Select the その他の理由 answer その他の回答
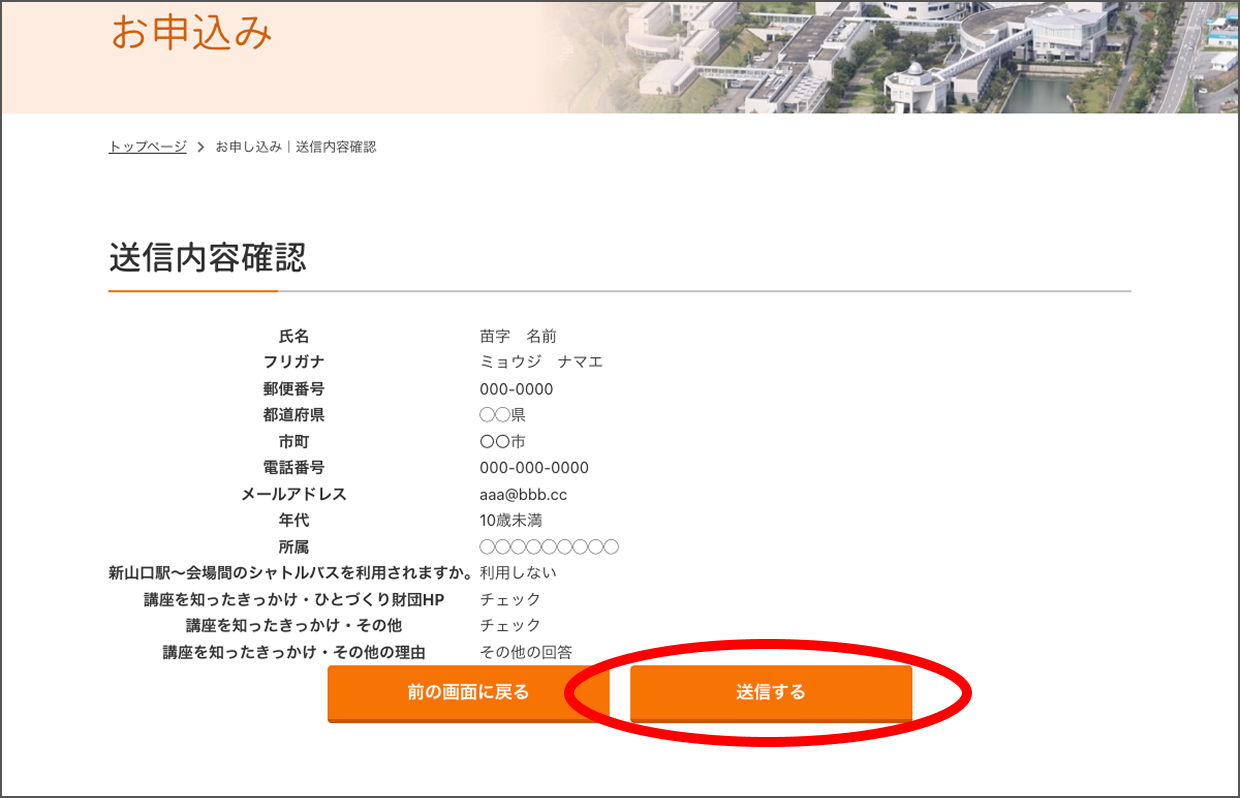 [520, 650]
